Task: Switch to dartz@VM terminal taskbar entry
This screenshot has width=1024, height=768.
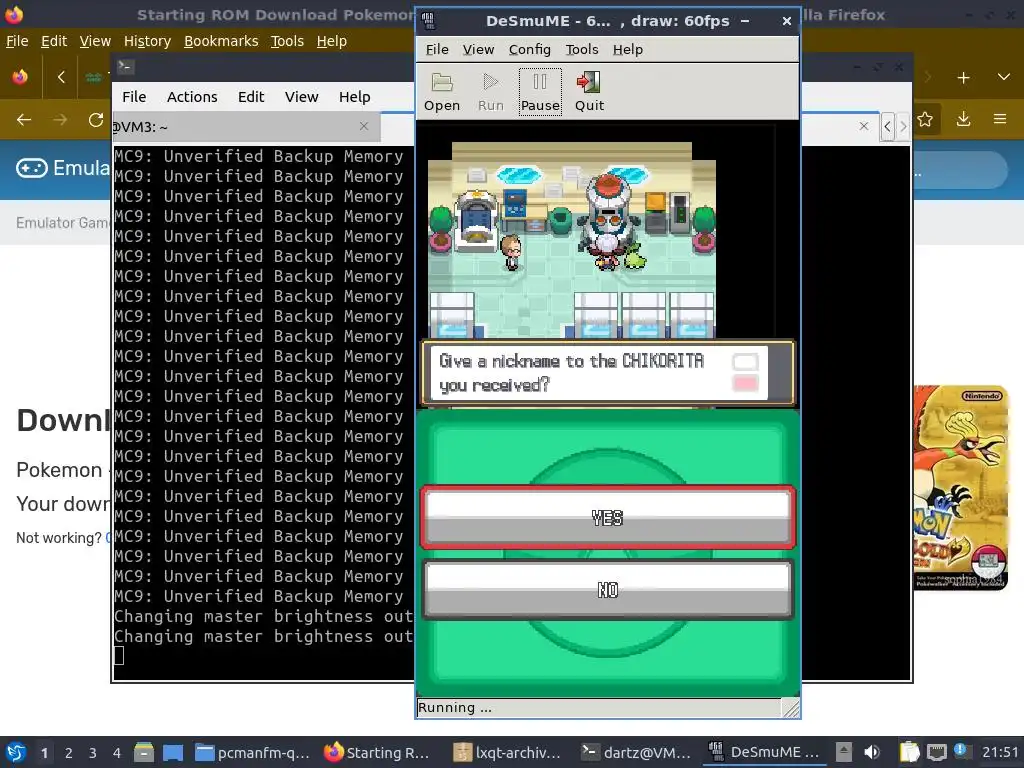Action: [x=636, y=752]
